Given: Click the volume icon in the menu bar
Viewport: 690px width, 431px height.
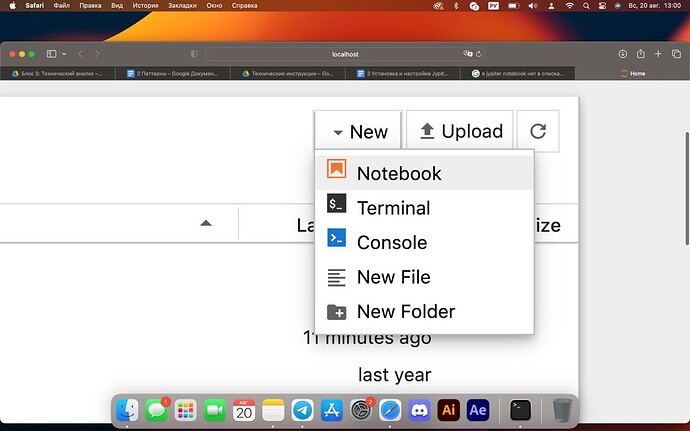Looking at the screenshot, I should 532,6.
